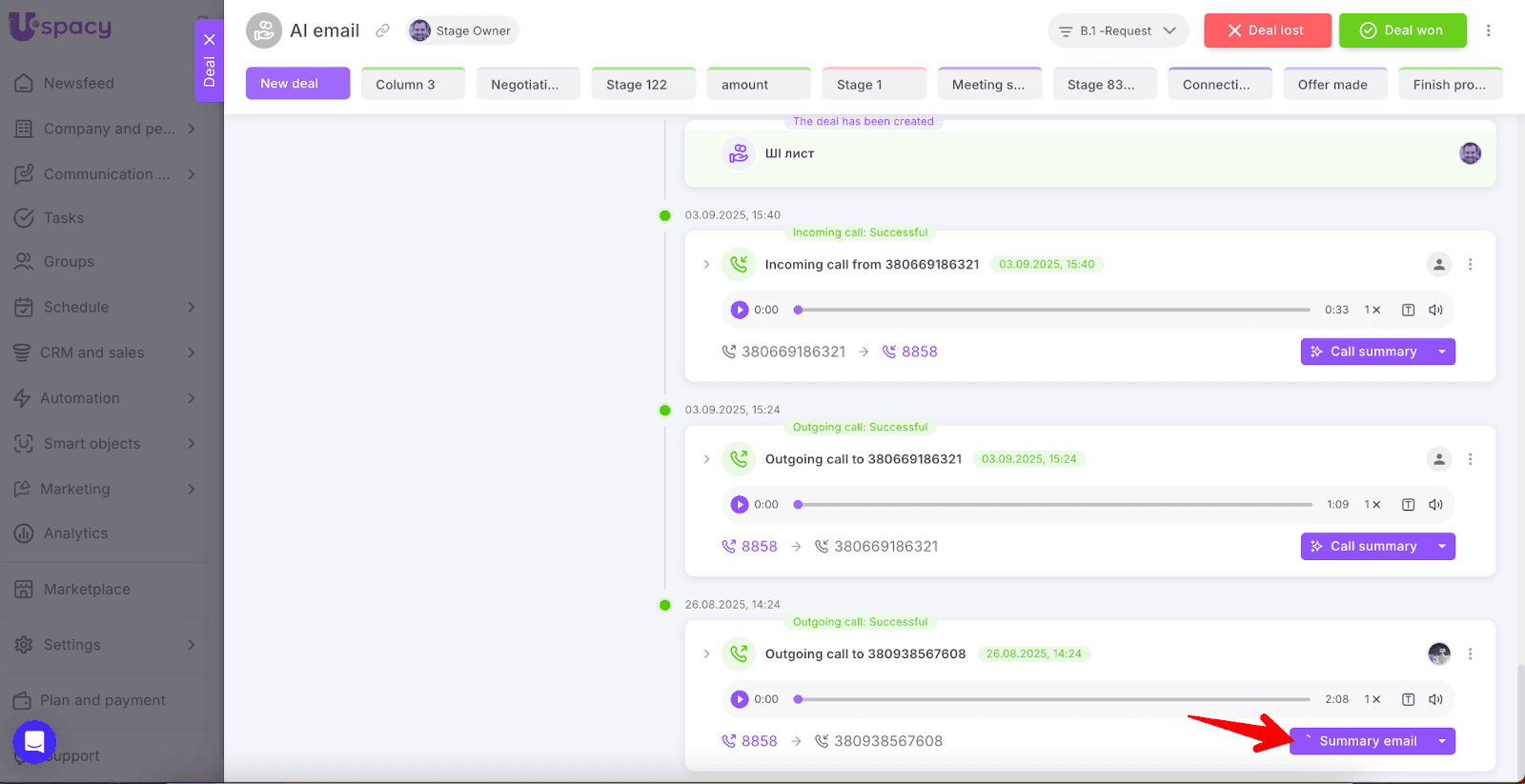Open the support chat bubble icon
This screenshot has height=784, width=1525.
[34, 741]
